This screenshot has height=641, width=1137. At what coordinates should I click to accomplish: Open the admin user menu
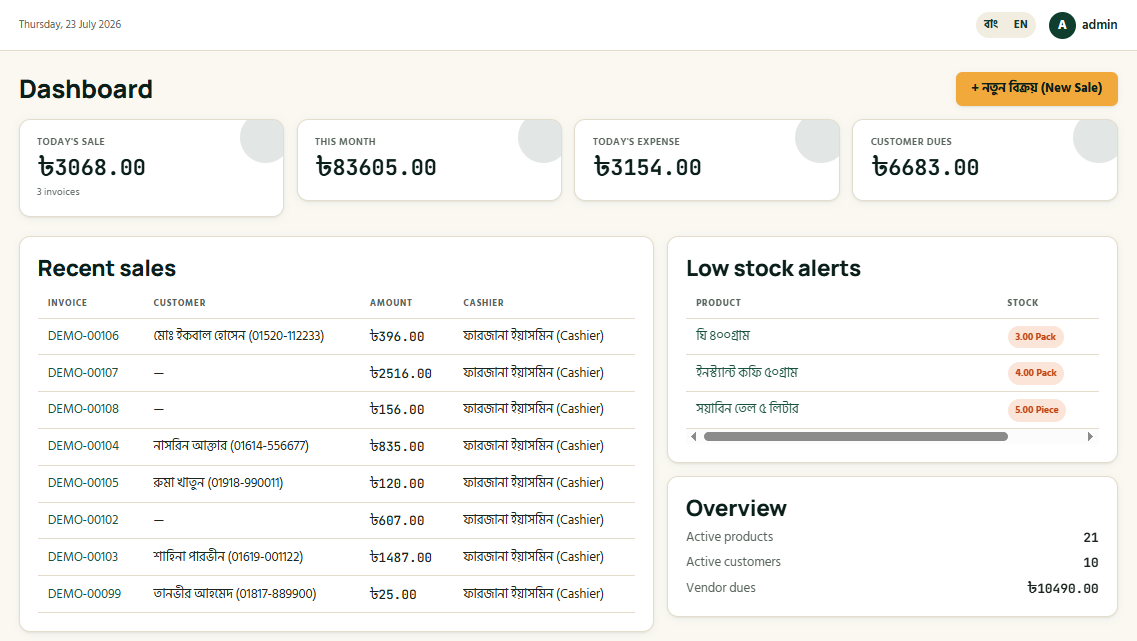tap(1083, 25)
